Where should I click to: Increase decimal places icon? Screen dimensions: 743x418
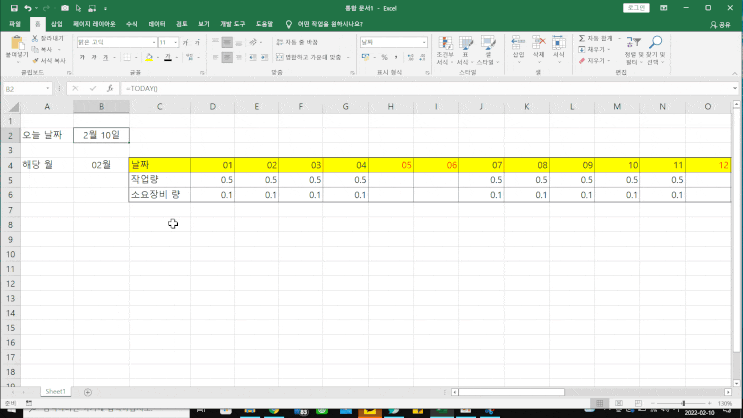click(x=410, y=57)
